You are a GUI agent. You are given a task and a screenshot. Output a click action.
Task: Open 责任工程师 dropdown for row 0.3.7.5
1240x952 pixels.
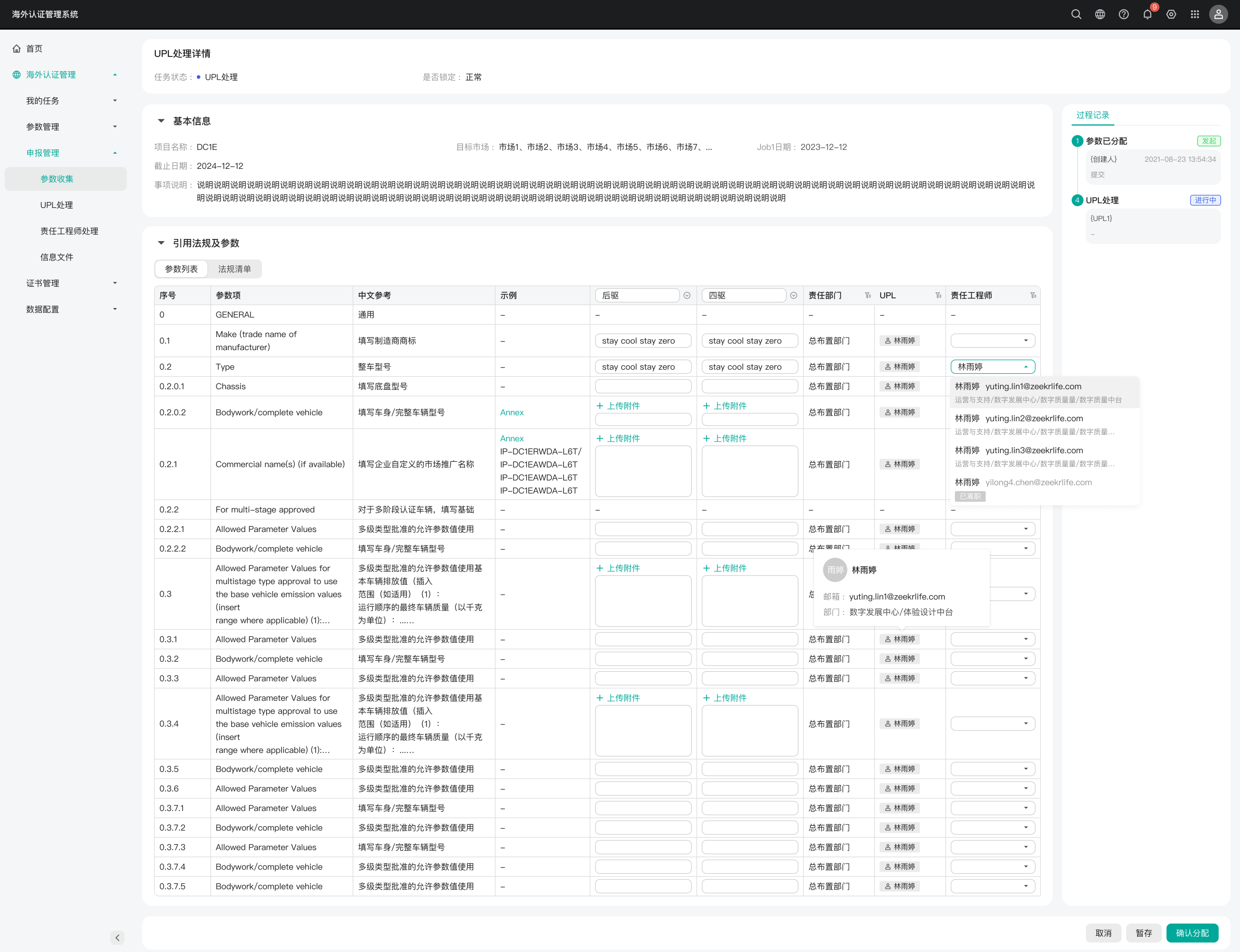pos(992,886)
